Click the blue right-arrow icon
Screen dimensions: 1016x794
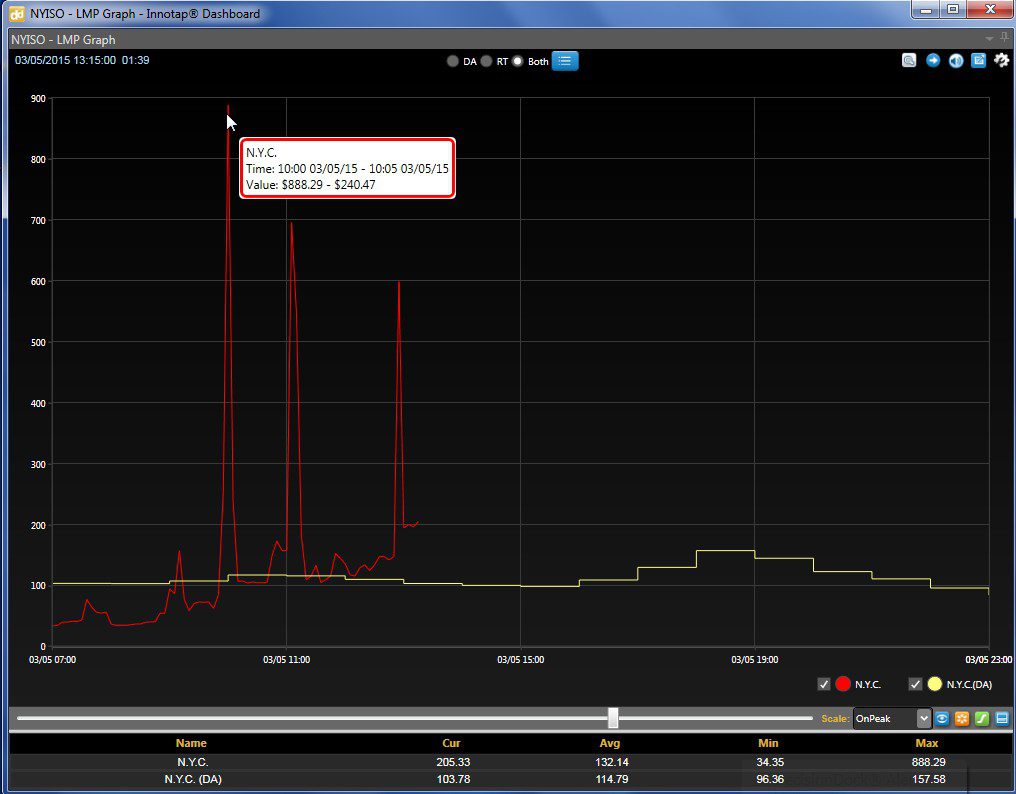[932, 60]
